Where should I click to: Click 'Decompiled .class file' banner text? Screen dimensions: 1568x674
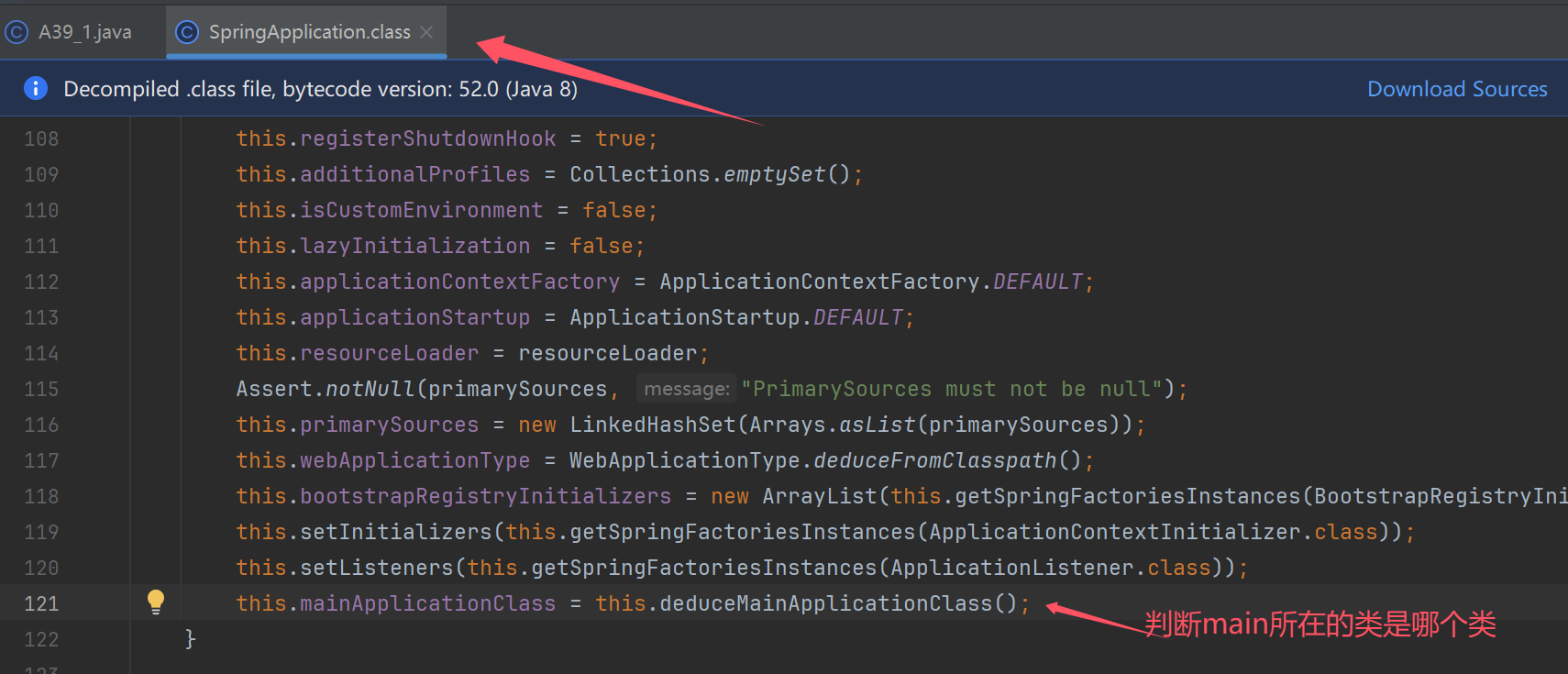(320, 89)
